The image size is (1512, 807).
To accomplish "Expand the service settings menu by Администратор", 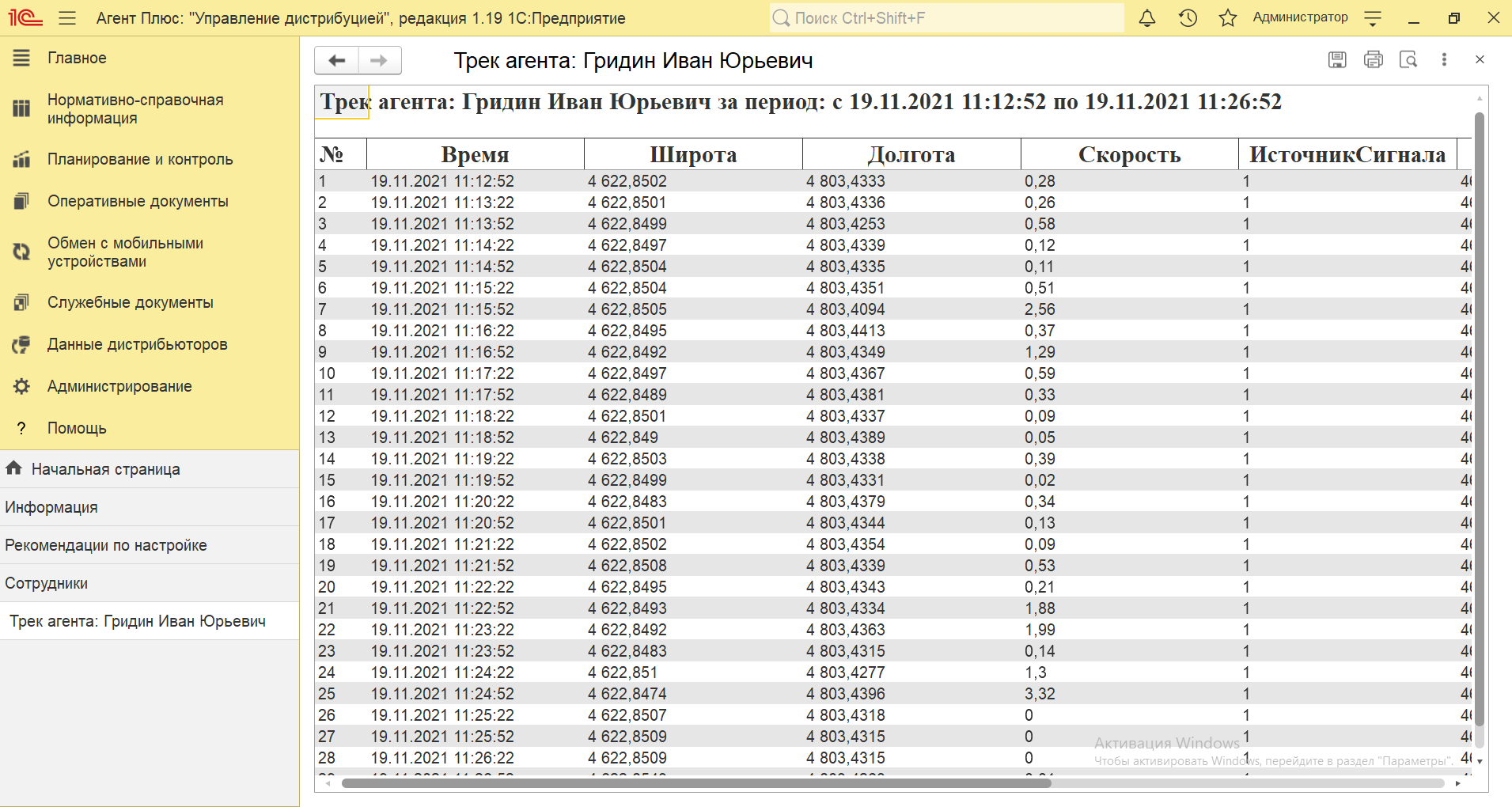I will point(1374,17).
